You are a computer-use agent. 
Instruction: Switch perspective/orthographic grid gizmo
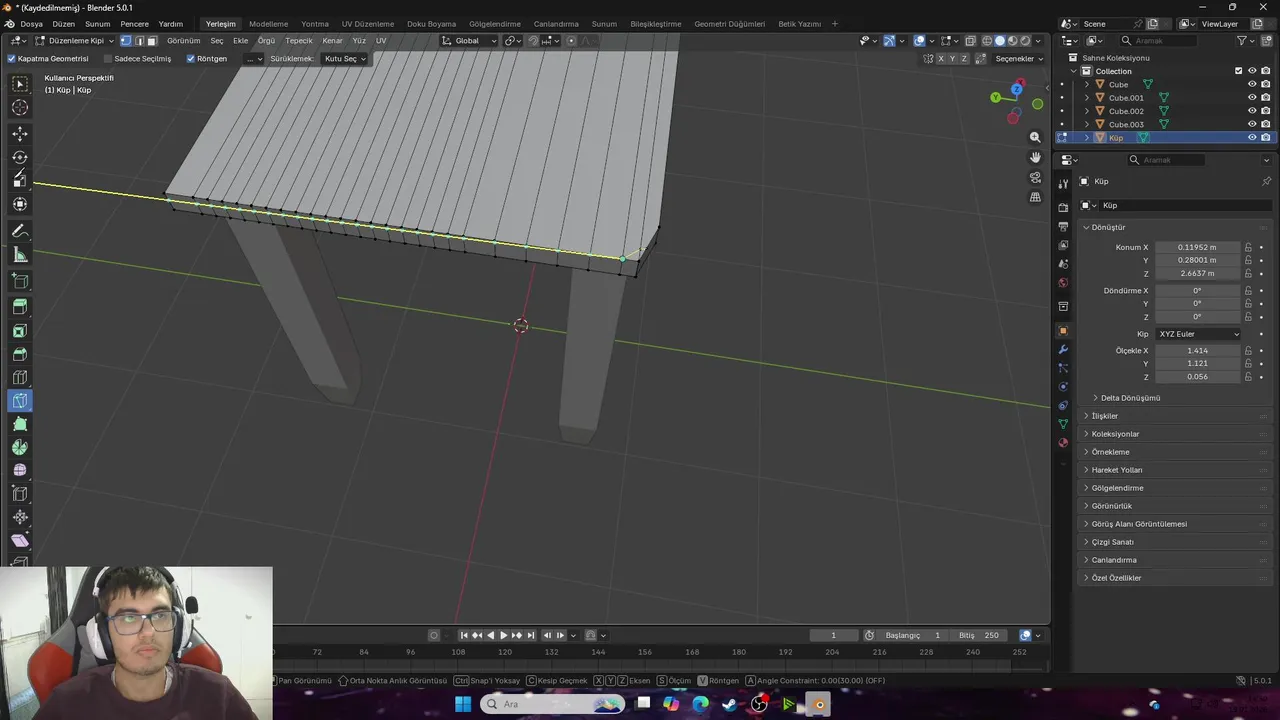coord(1035,197)
